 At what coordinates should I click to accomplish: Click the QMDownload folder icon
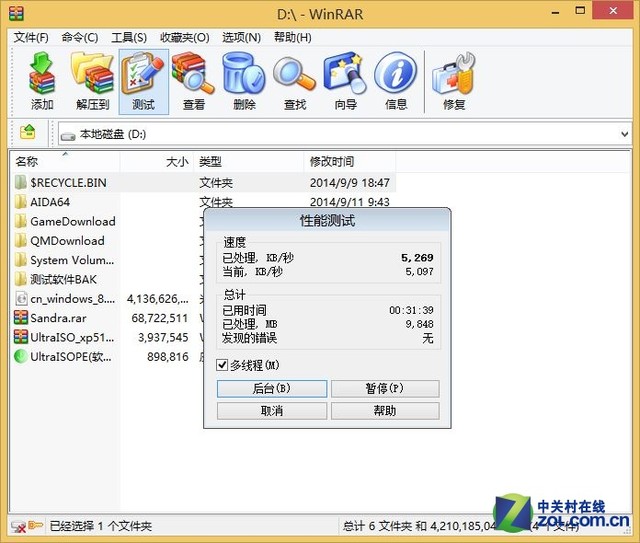click(21, 240)
